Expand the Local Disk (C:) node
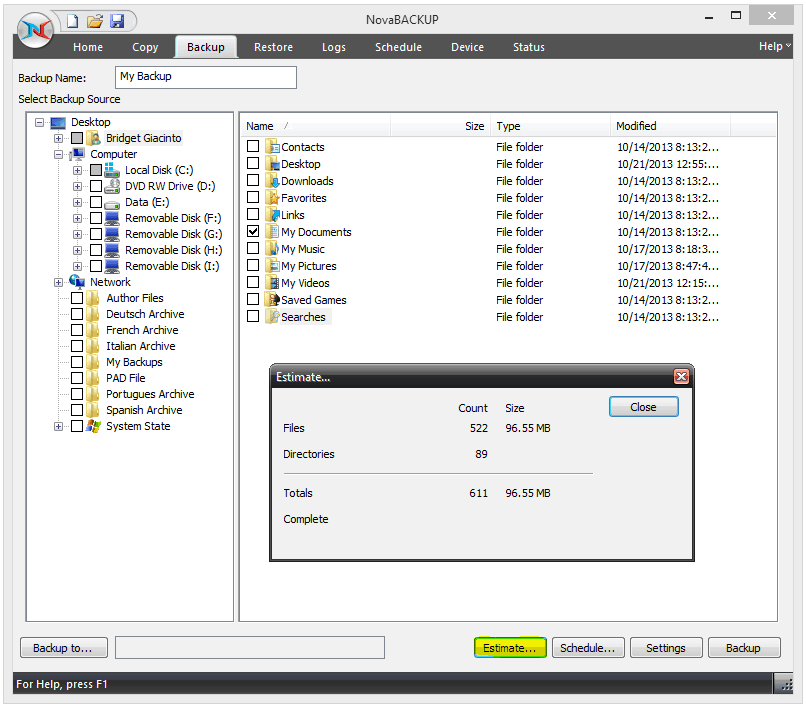 (x=77, y=170)
